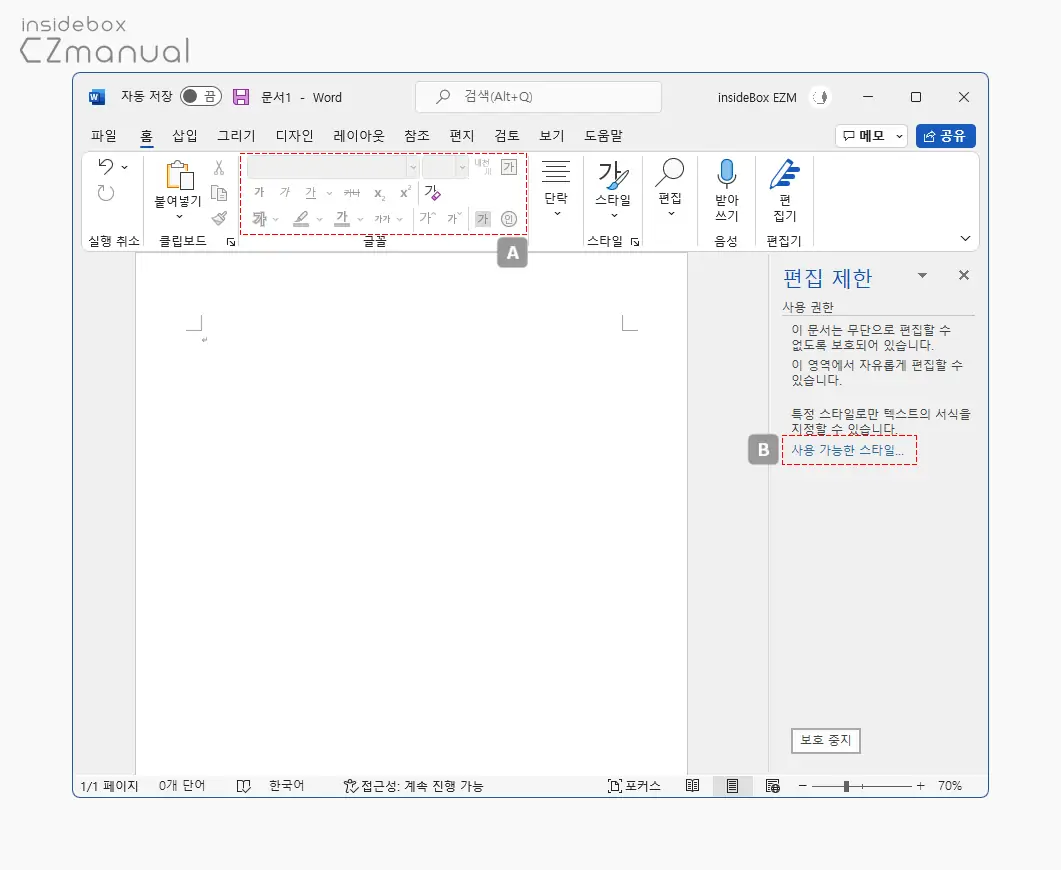Image resolution: width=1061 pixels, height=870 pixels.
Task: Click the Save floppy disk icon
Action: point(241,97)
